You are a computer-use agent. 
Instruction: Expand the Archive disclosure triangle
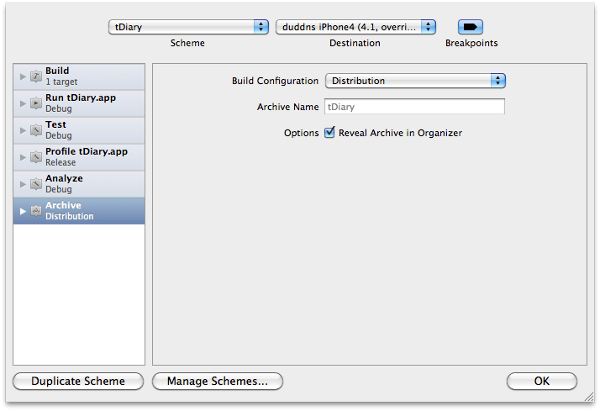pyautogui.click(x=23, y=211)
